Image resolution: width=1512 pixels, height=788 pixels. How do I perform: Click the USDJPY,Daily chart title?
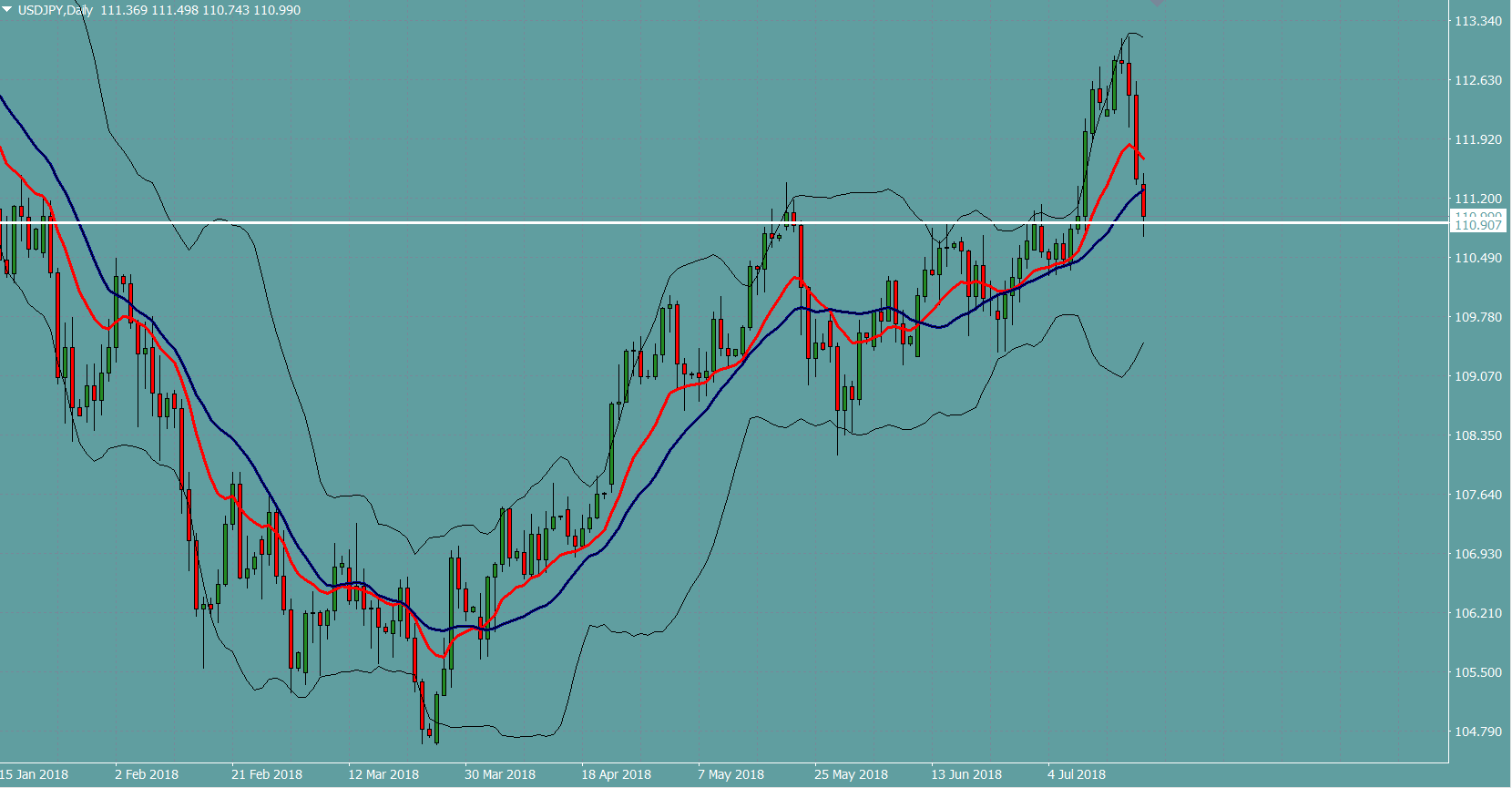(56, 10)
